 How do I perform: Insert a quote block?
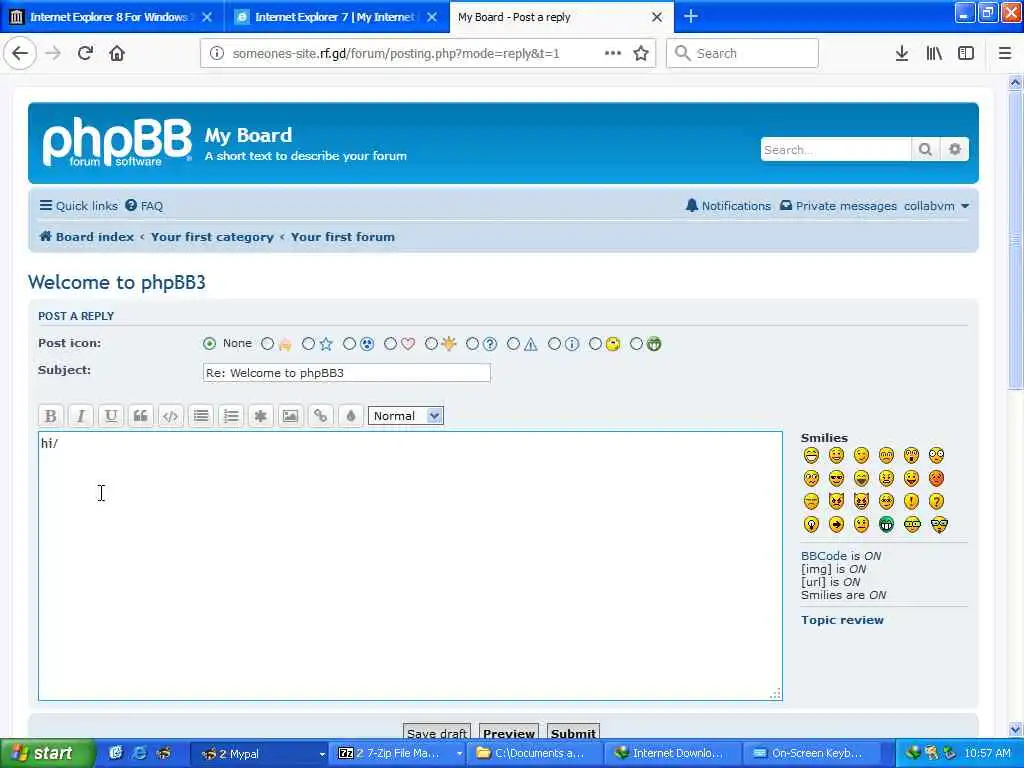tap(140, 416)
